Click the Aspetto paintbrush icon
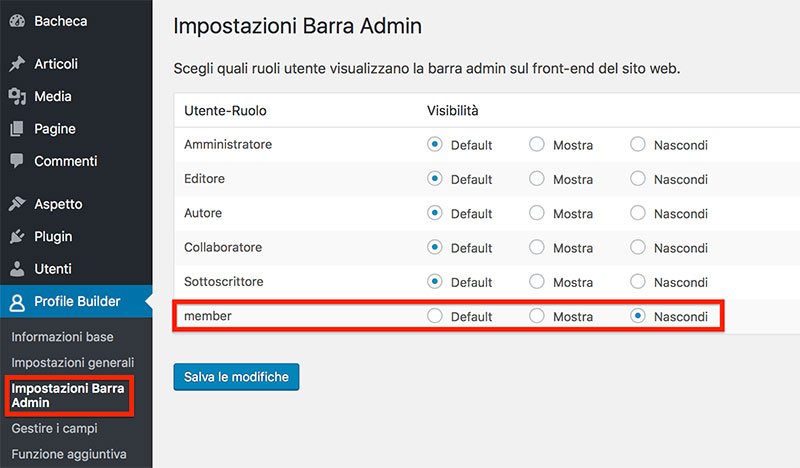This screenshot has width=800, height=468. click(x=17, y=204)
